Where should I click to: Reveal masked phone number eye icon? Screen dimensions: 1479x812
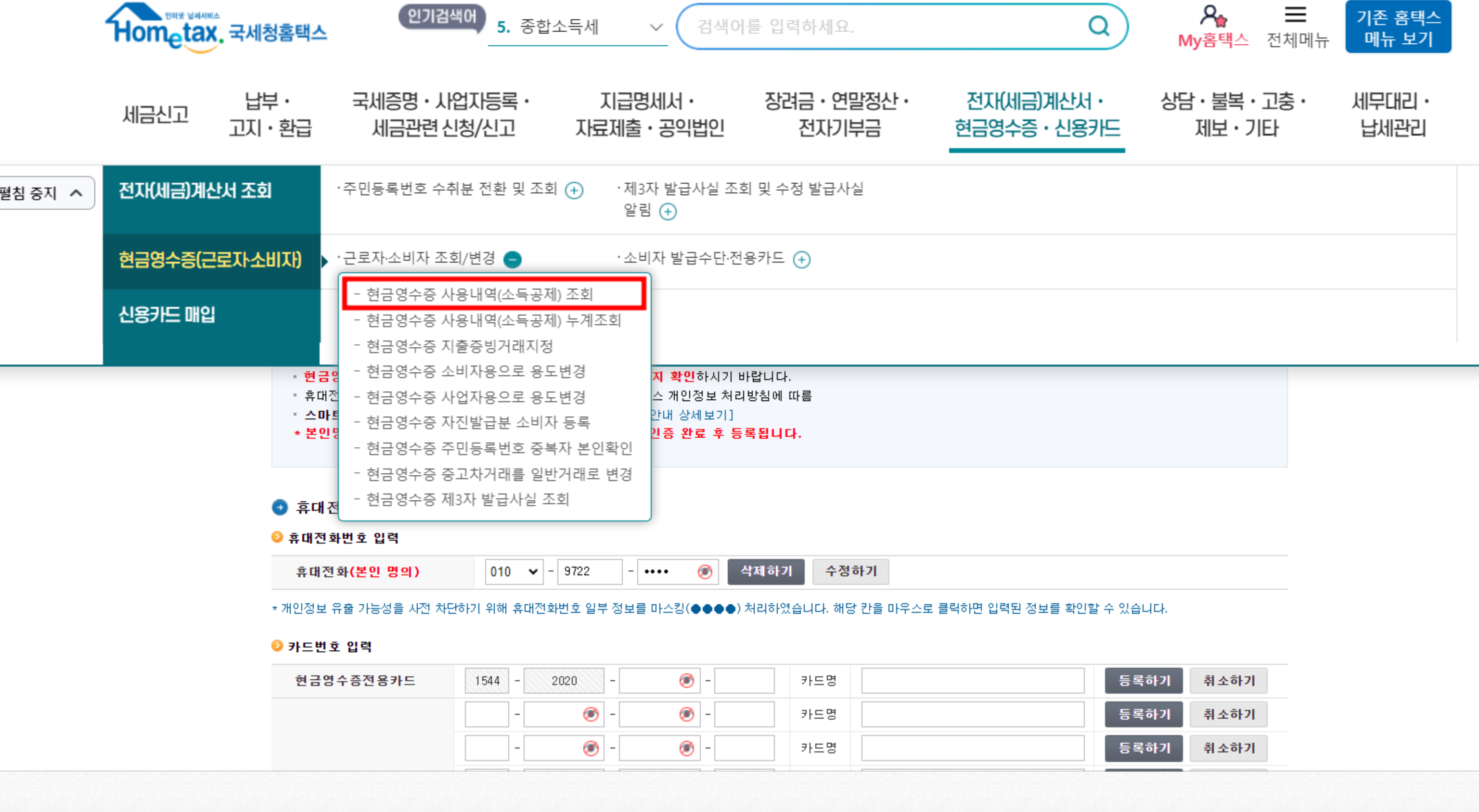click(705, 571)
